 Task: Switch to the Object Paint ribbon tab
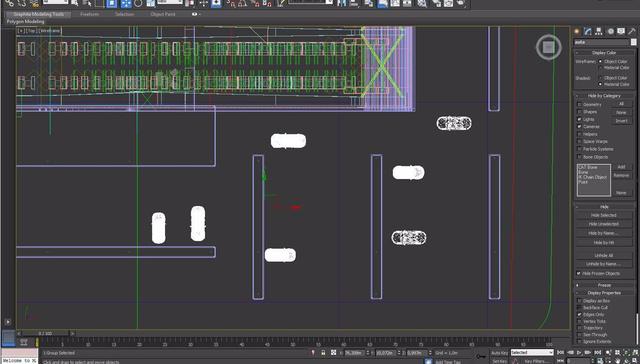coord(163,14)
